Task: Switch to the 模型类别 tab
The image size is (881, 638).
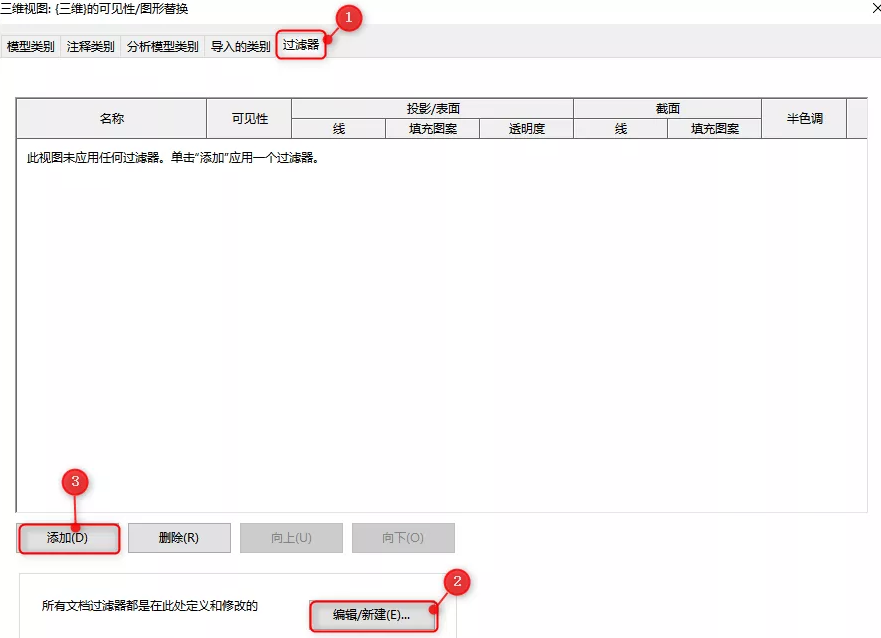Action: (30, 45)
